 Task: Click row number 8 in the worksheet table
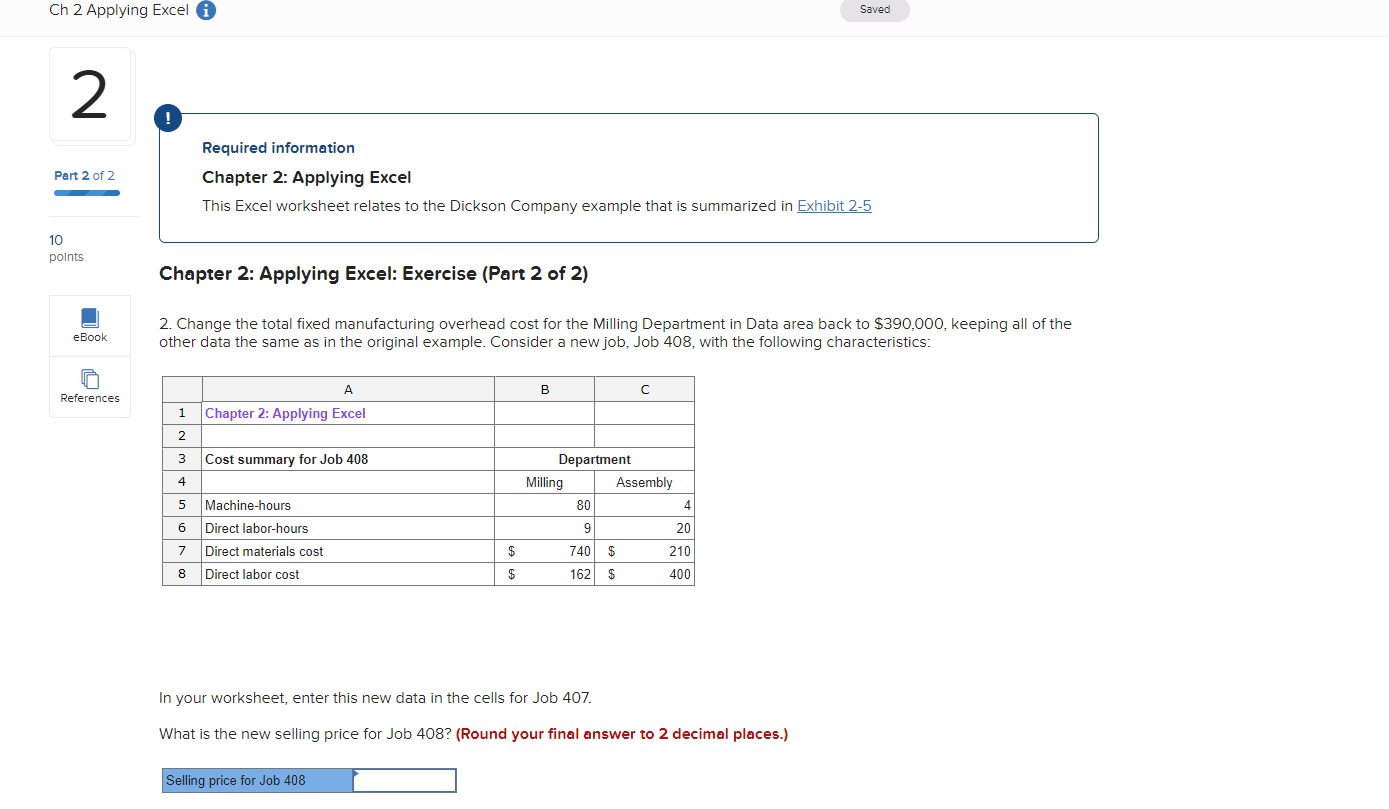(181, 574)
